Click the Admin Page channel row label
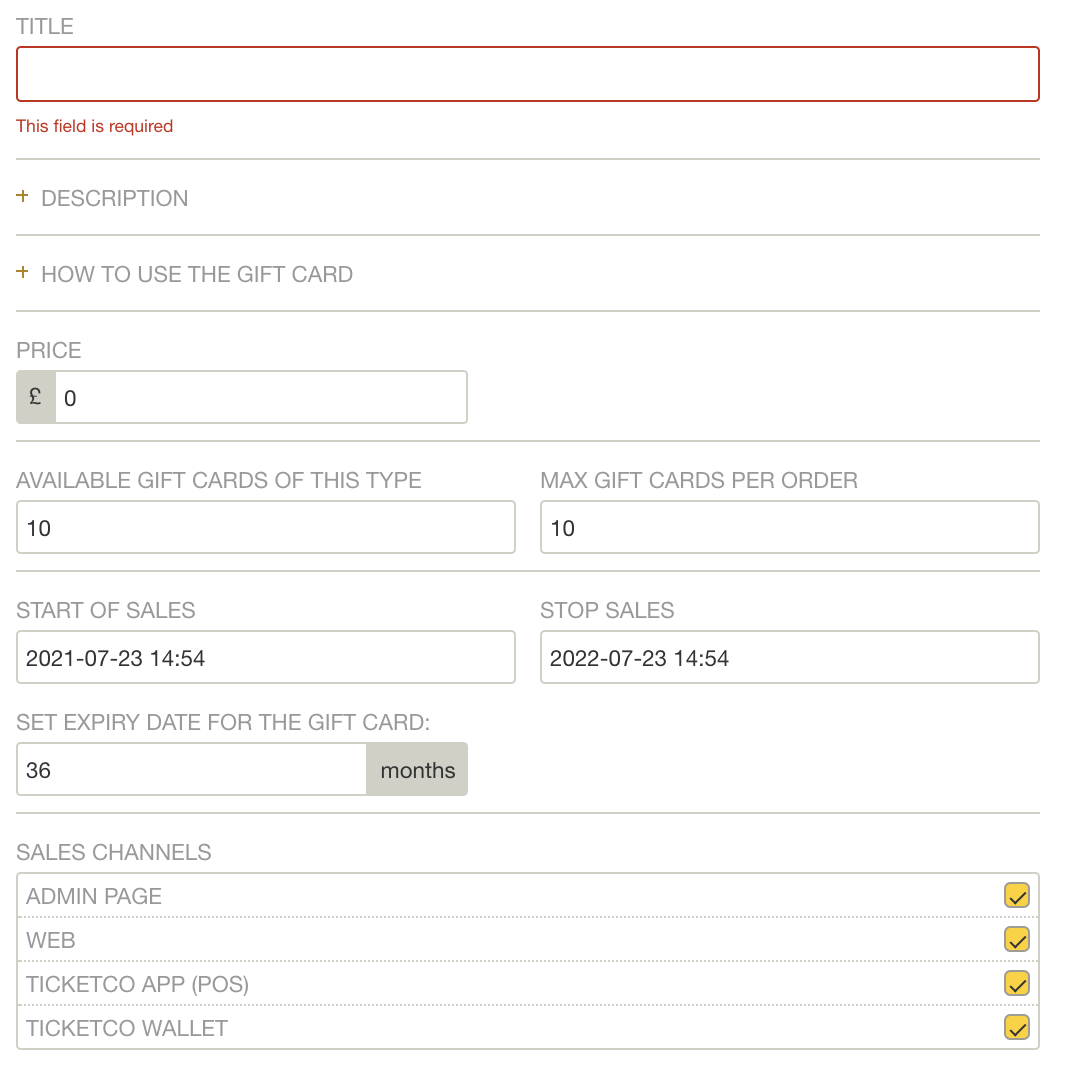This screenshot has height=1068, width=1068. pyautogui.click(x=94, y=896)
